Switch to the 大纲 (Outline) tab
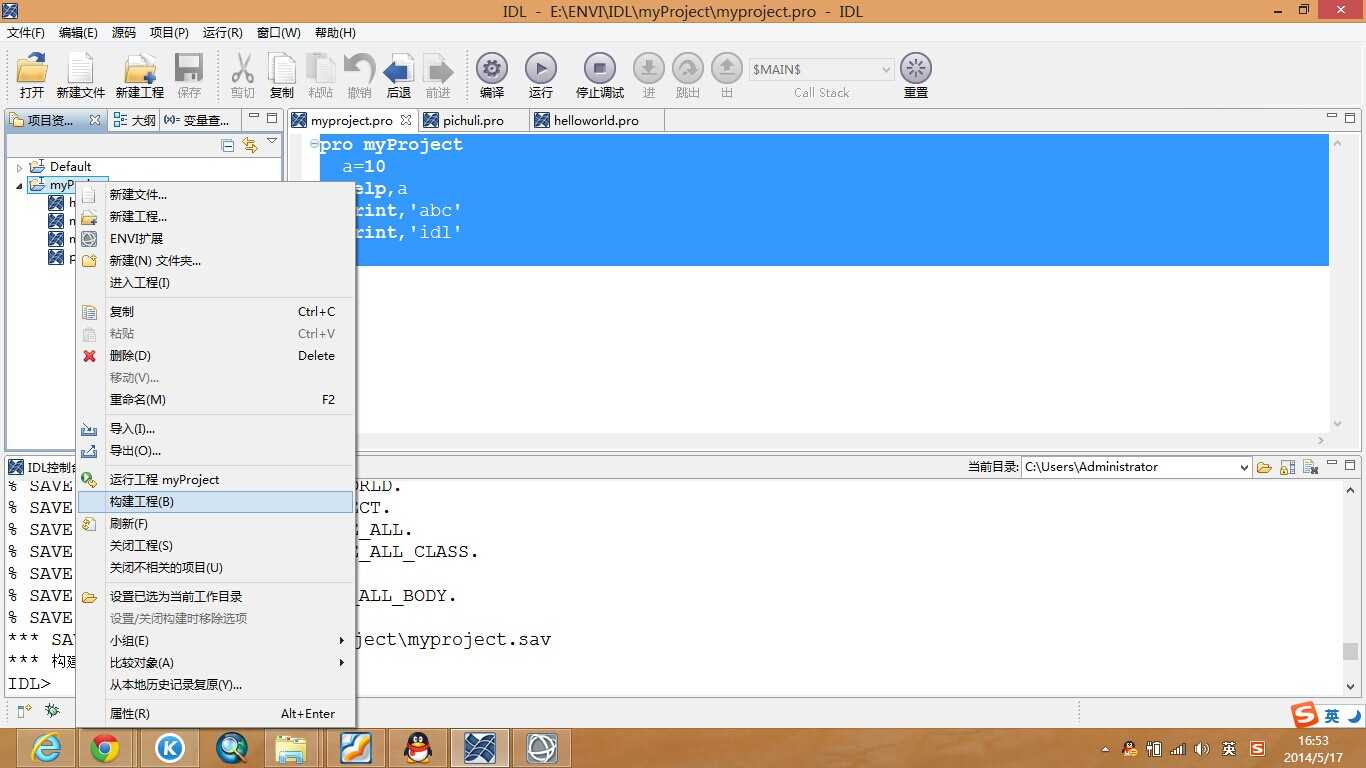This screenshot has width=1366, height=768. pos(134,120)
